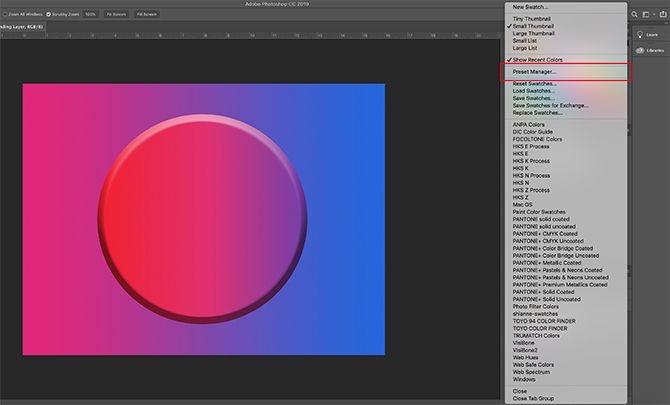Open the Libraries panel icon
670x405 pixels.
click(x=641, y=51)
